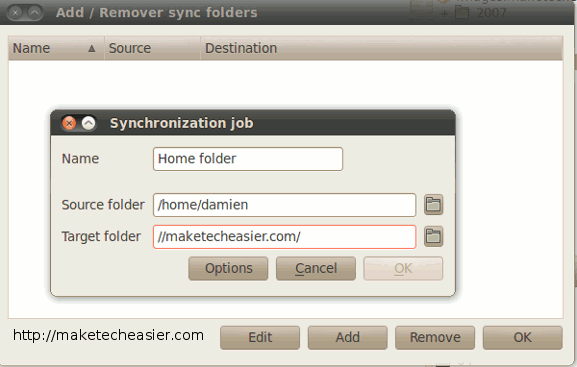Browse for source folder using folder icon
Image resolution: width=577 pixels, height=367 pixels.
(433, 205)
